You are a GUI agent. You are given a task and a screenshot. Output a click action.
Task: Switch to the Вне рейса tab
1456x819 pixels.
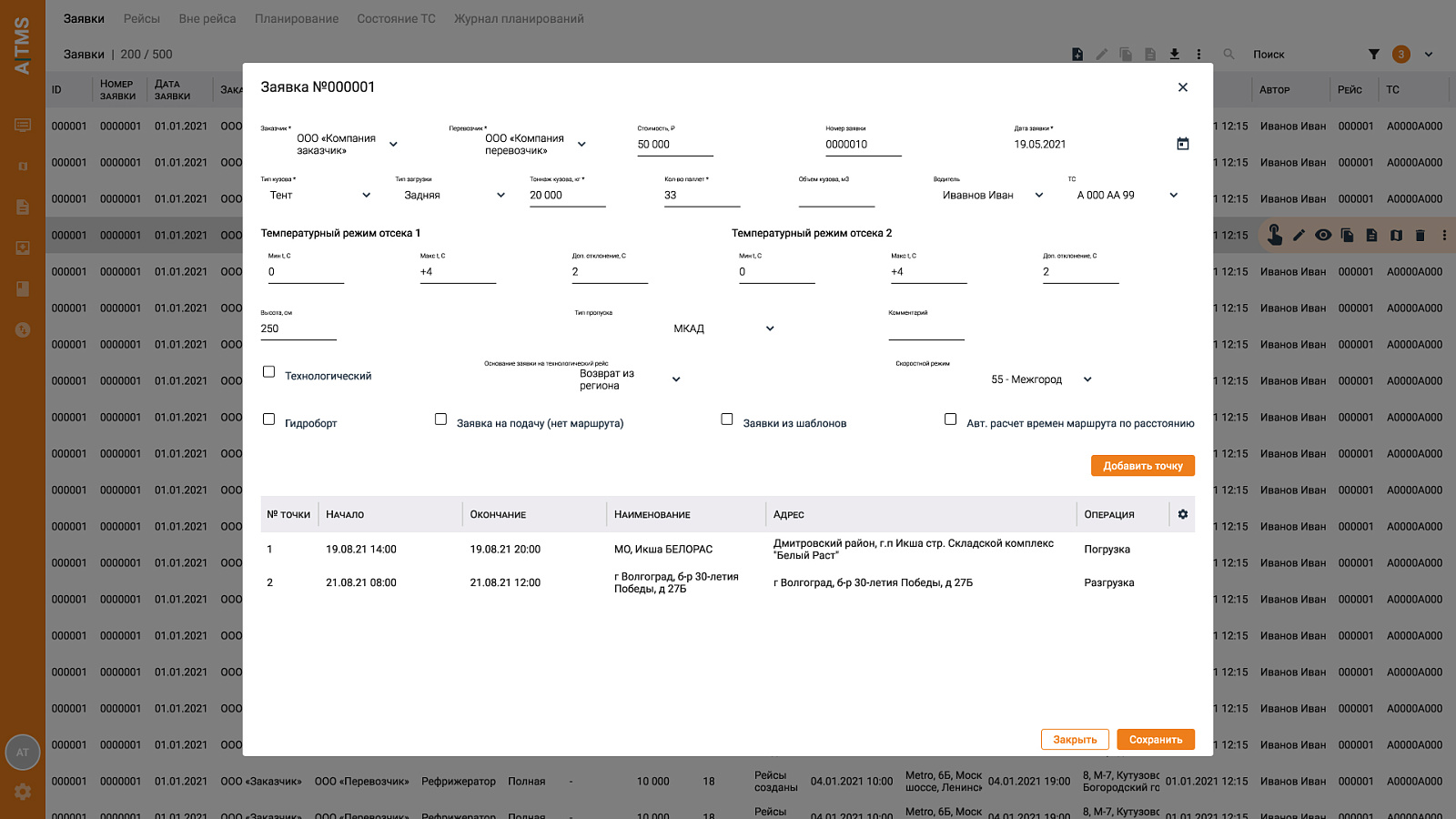[207, 18]
